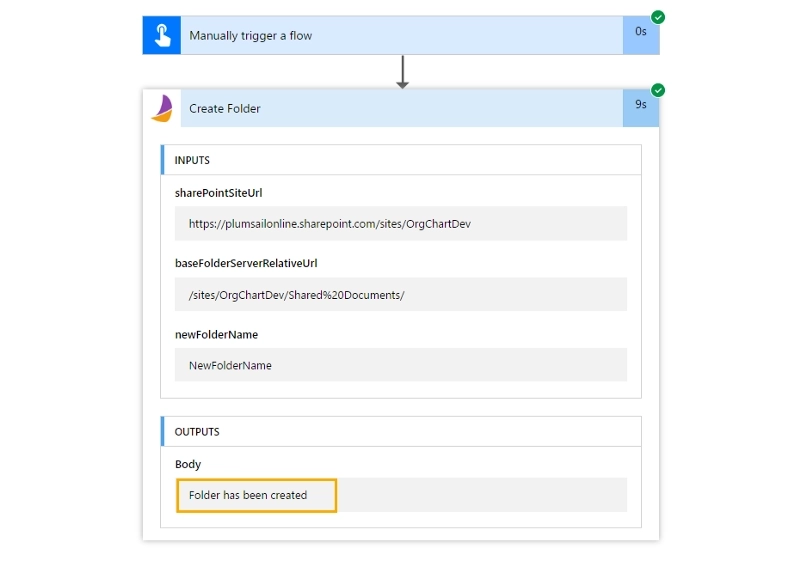Click the newFolderName value field

401,365
